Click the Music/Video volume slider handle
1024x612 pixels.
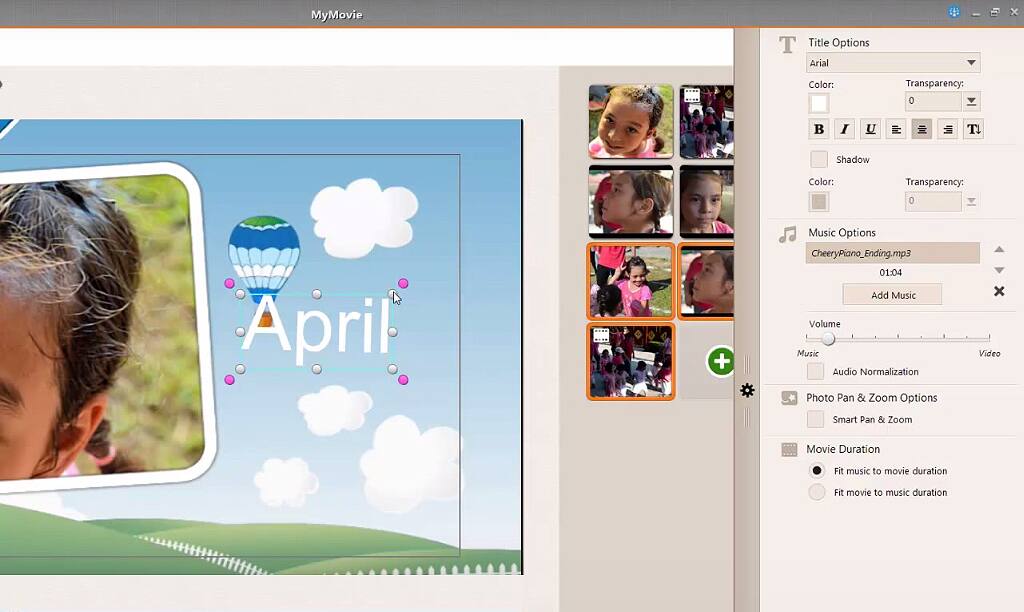coord(828,338)
